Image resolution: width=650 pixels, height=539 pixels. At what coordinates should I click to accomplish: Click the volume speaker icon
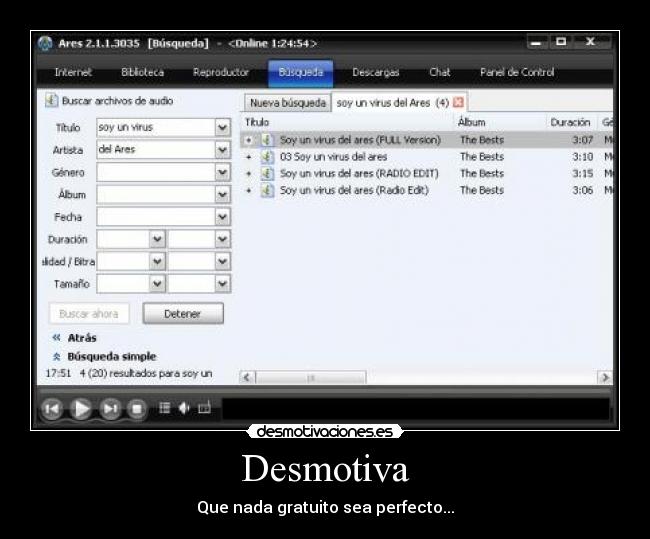[184, 408]
